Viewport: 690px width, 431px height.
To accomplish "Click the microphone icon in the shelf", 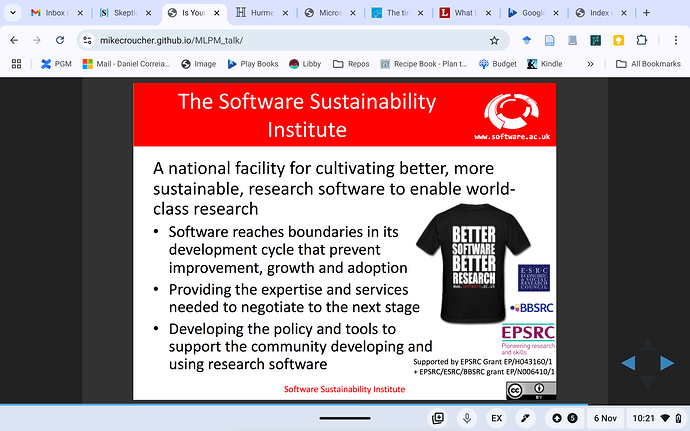I will point(466,418).
